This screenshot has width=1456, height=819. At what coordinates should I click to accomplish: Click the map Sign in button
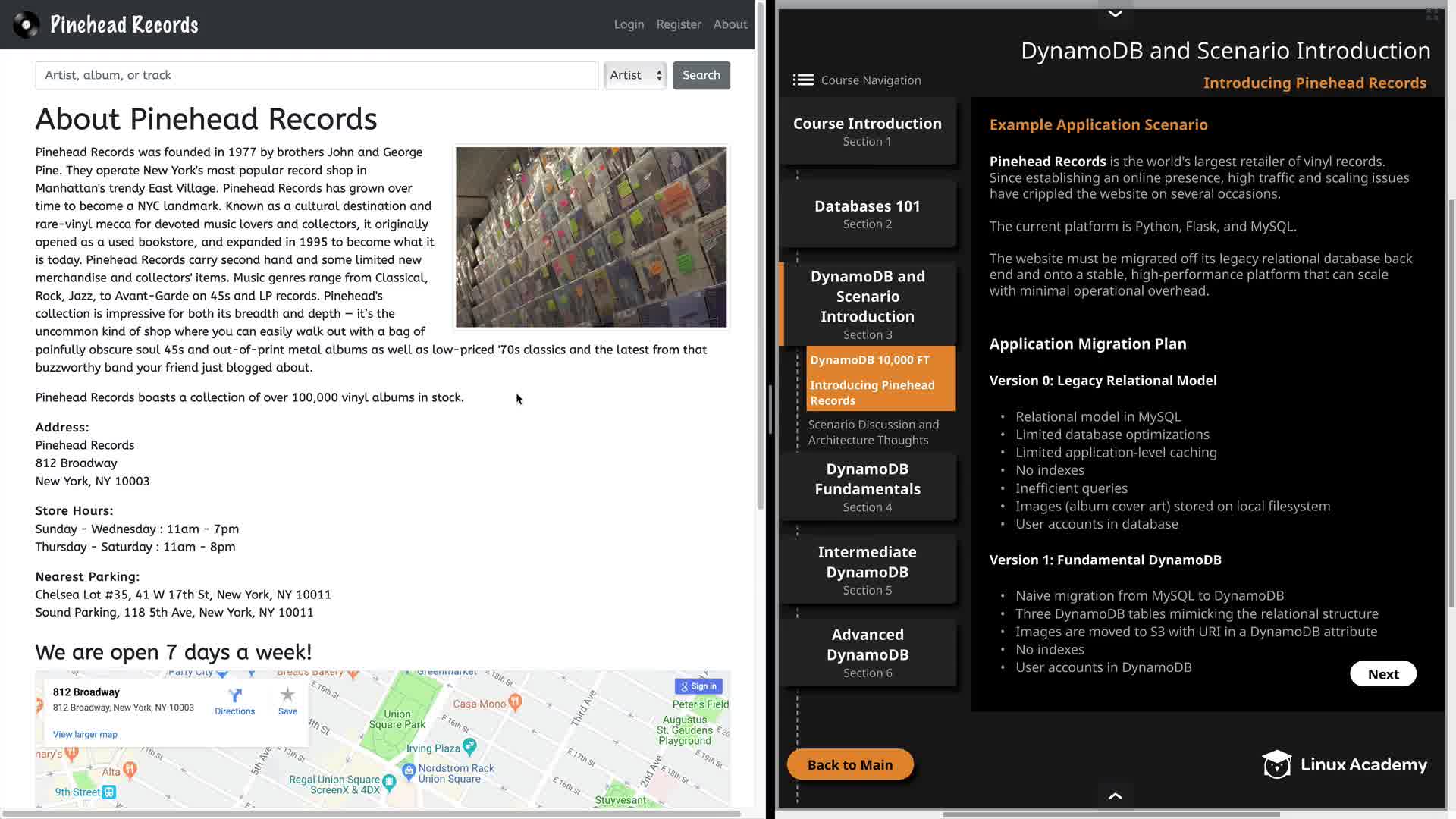[698, 686]
